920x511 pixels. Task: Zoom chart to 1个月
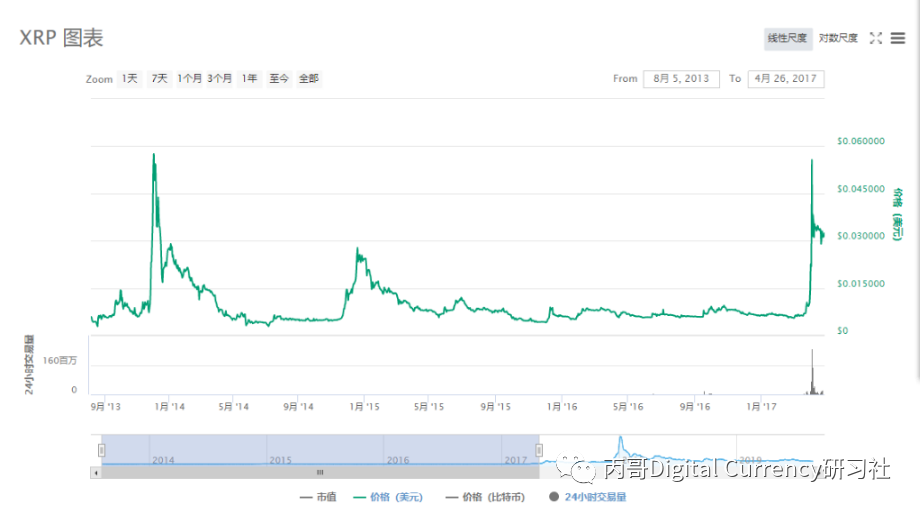190,78
